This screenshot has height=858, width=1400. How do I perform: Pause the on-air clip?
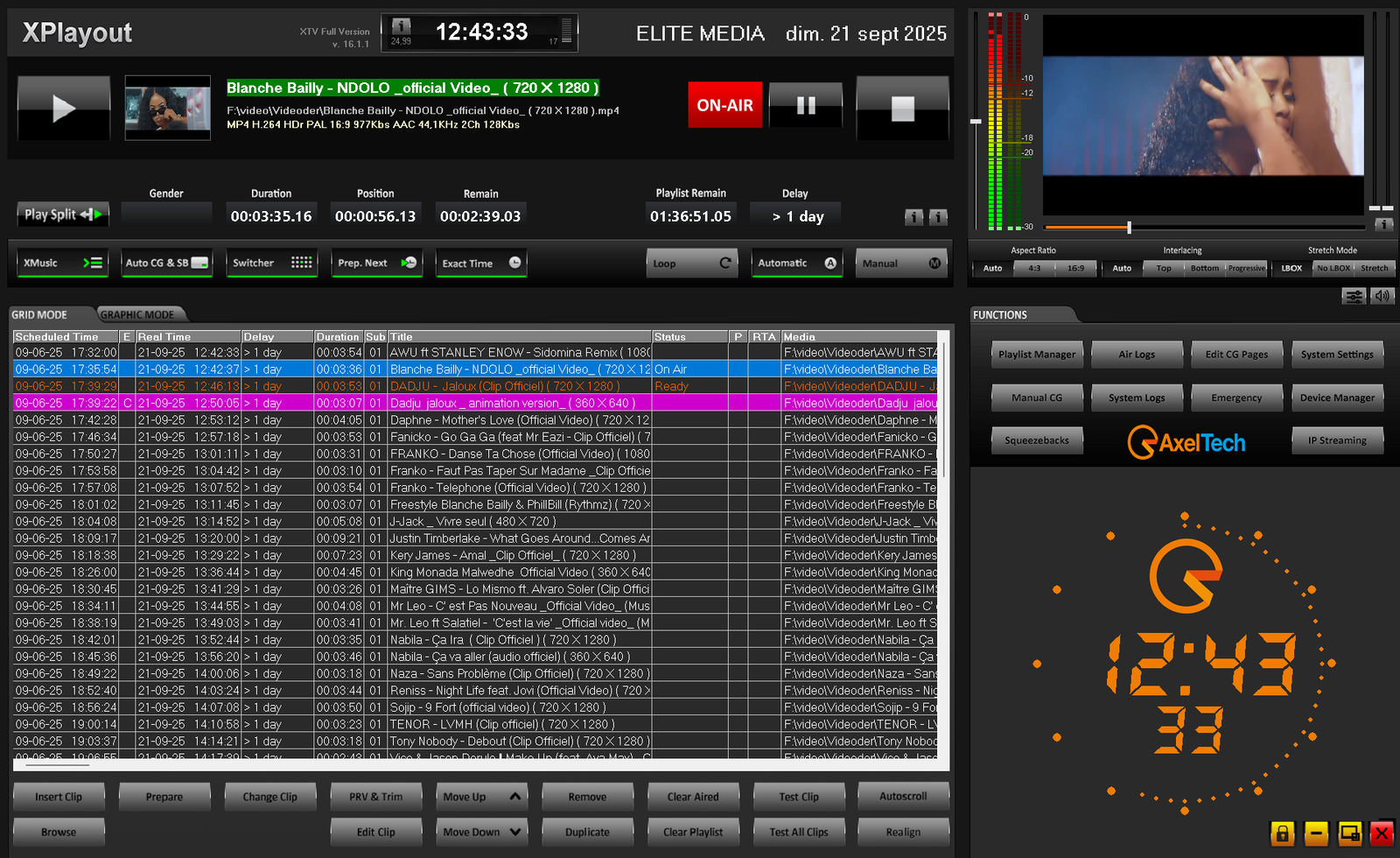(806, 106)
